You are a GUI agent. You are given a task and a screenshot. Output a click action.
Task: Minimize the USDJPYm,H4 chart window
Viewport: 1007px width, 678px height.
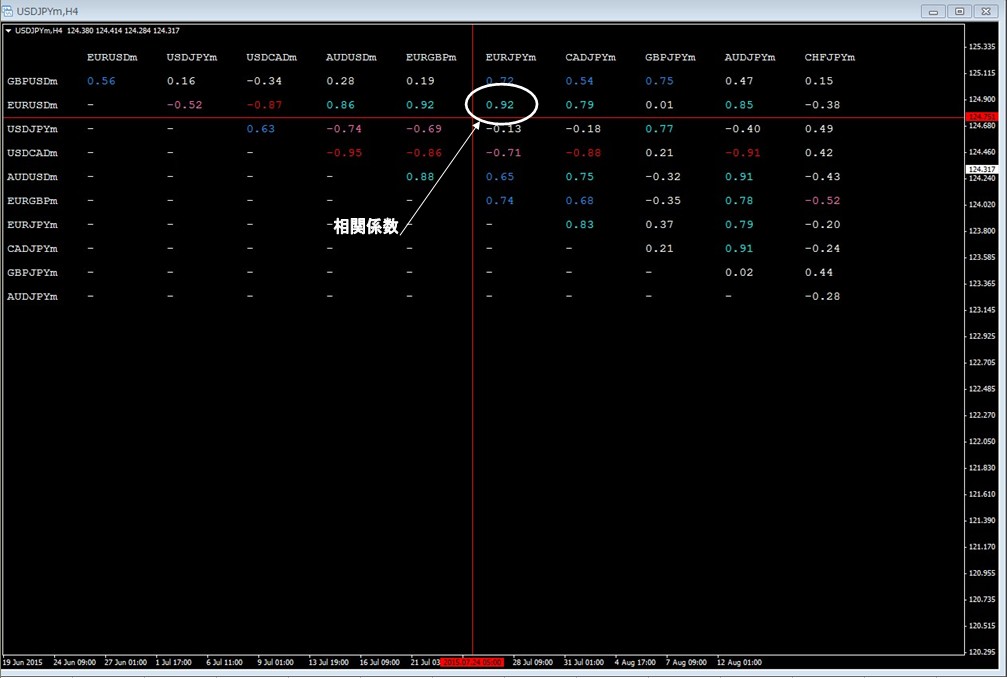pyautogui.click(x=933, y=11)
